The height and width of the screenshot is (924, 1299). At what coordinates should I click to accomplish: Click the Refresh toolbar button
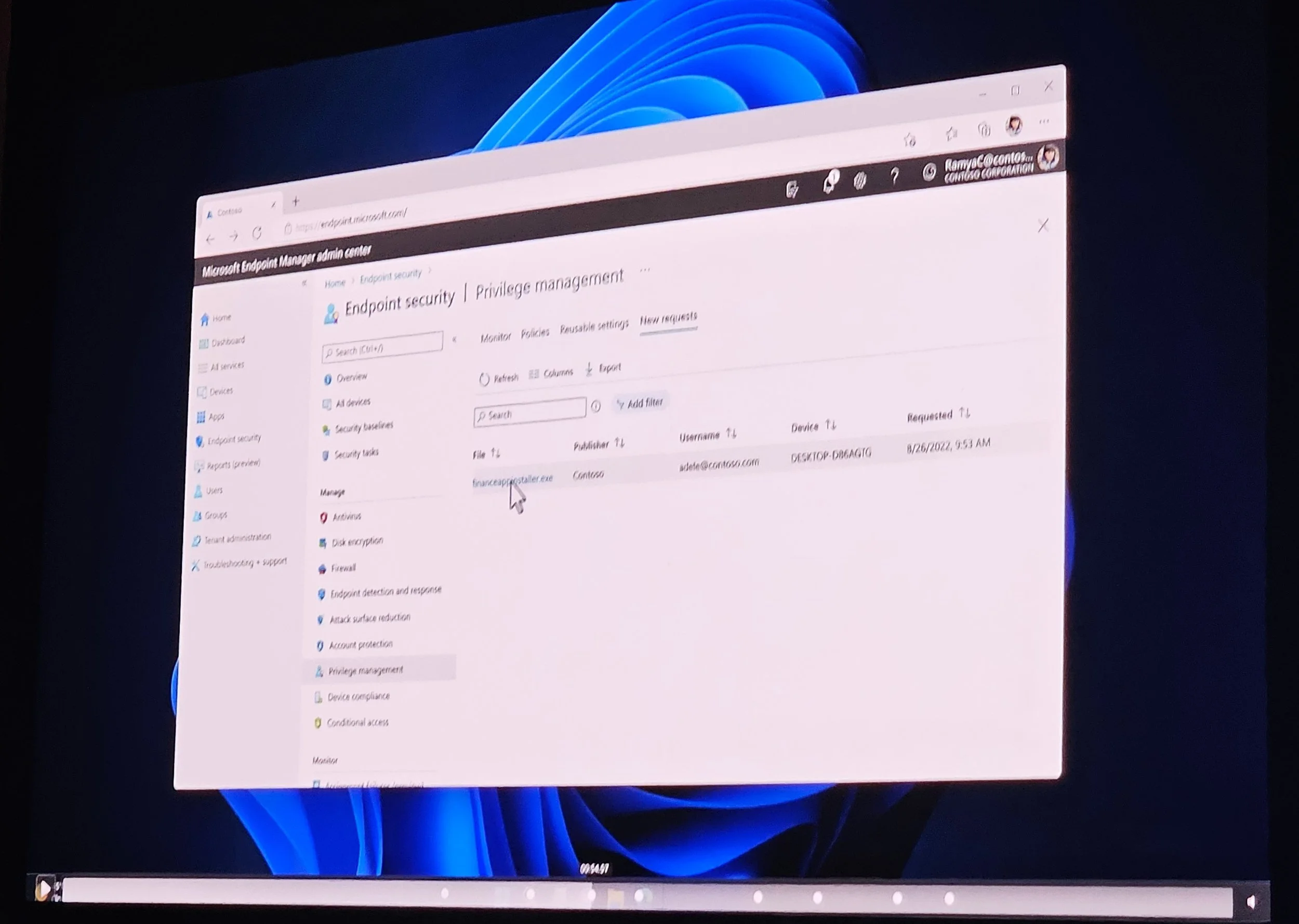coord(499,378)
